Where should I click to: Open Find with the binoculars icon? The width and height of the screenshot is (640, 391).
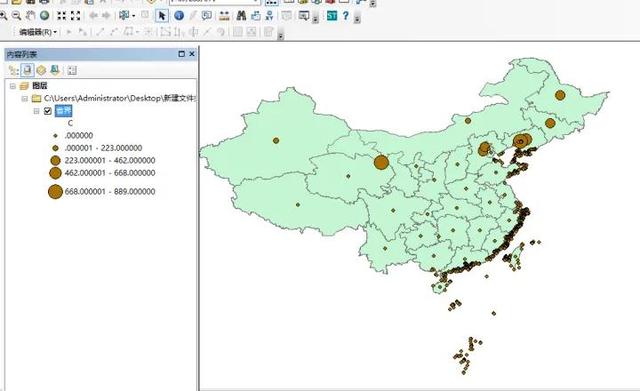[x=241, y=16]
